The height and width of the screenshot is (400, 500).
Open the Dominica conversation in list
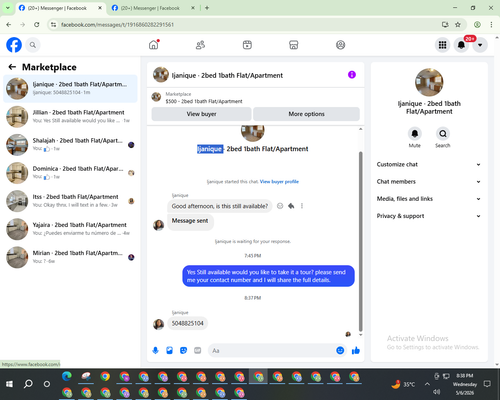pyautogui.click(x=70, y=173)
